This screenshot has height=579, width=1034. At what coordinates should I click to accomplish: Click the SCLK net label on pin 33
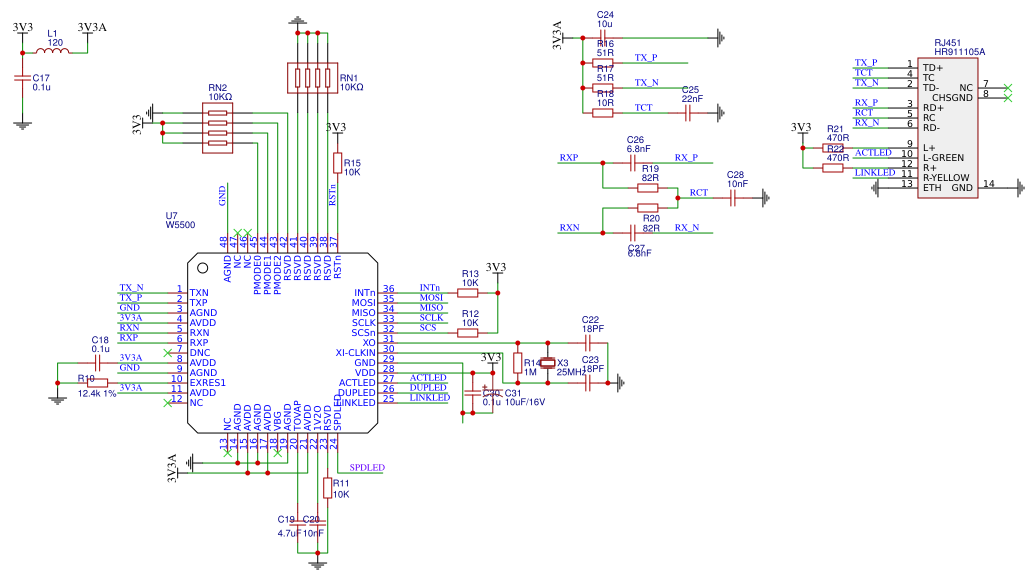point(431,318)
